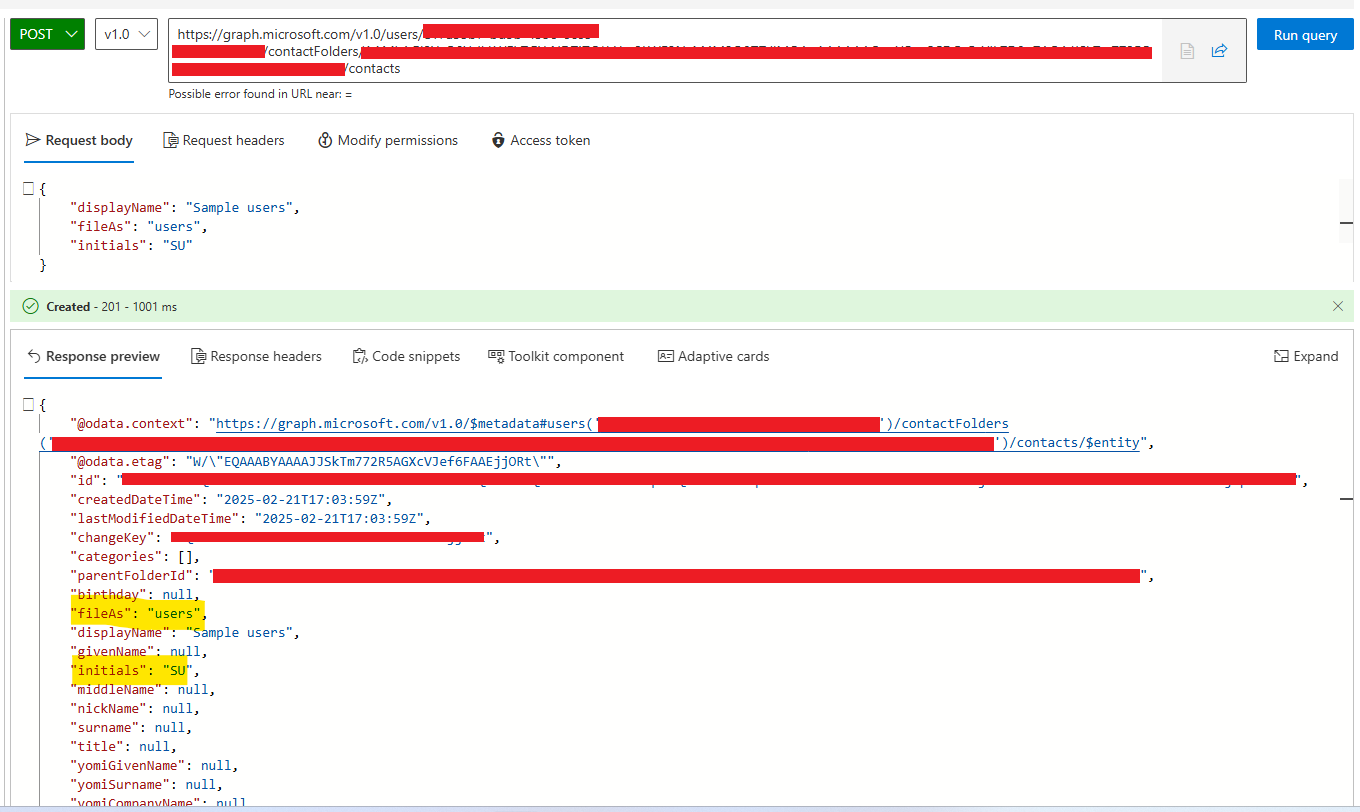
Task: Collapse the response JSON fold marker
Action: pos(29,404)
